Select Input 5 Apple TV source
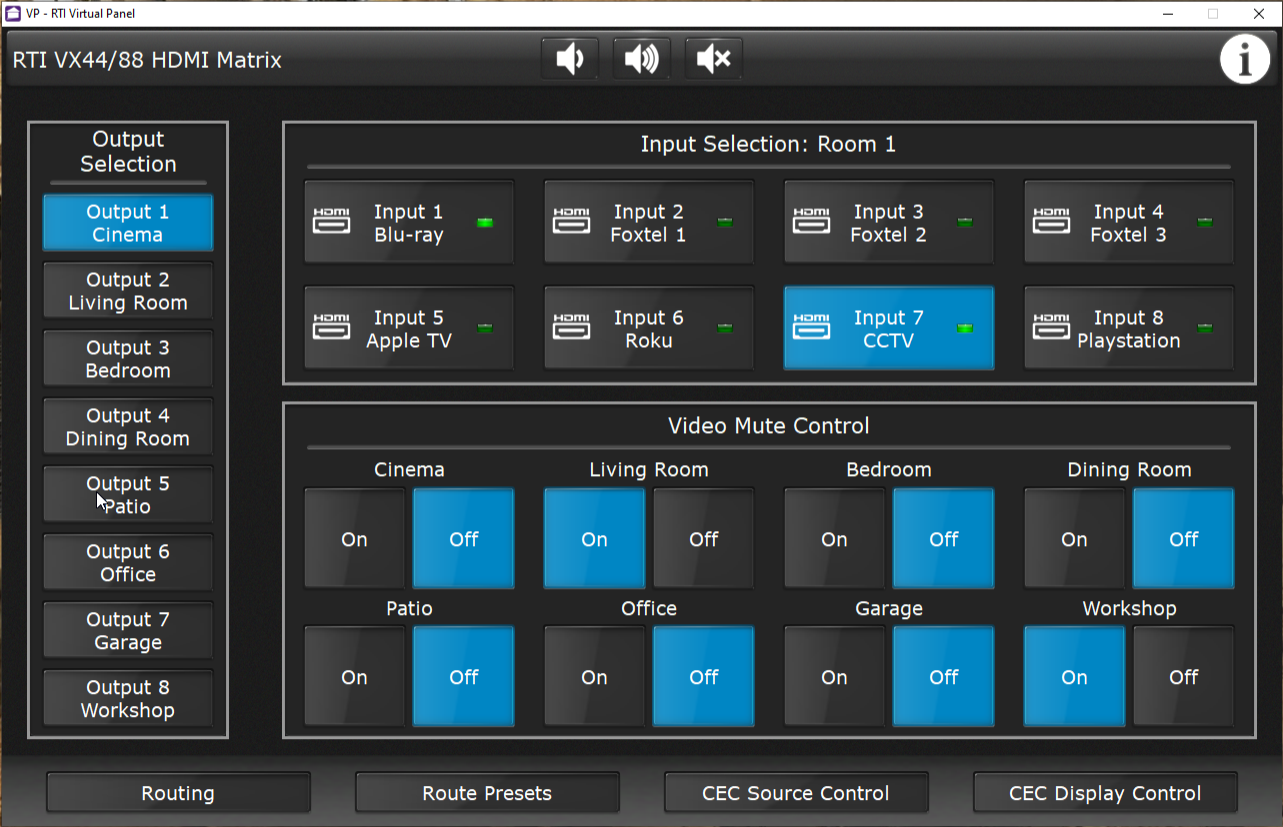 click(x=409, y=328)
